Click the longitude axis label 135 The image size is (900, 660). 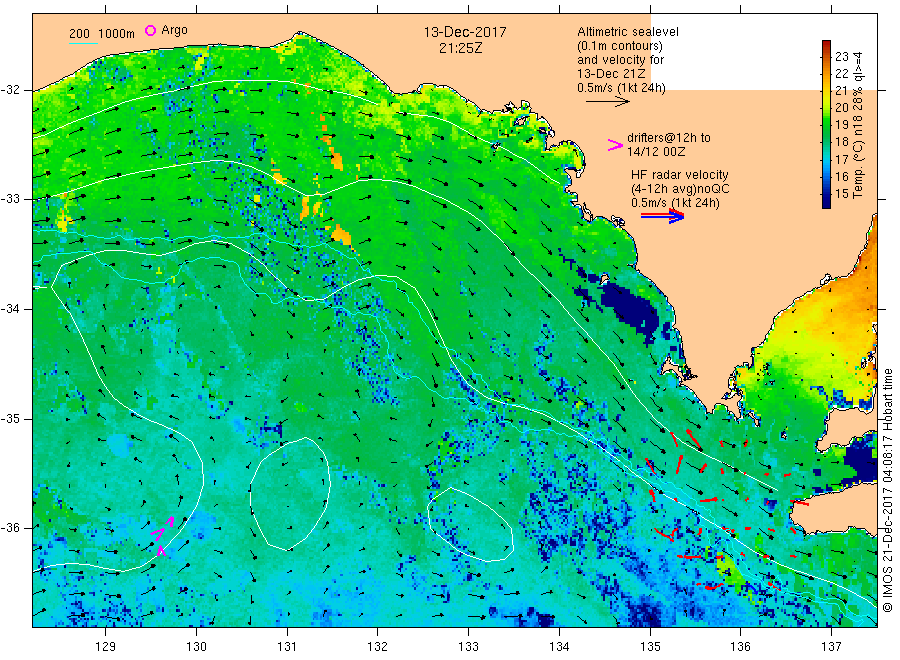[x=650, y=647]
